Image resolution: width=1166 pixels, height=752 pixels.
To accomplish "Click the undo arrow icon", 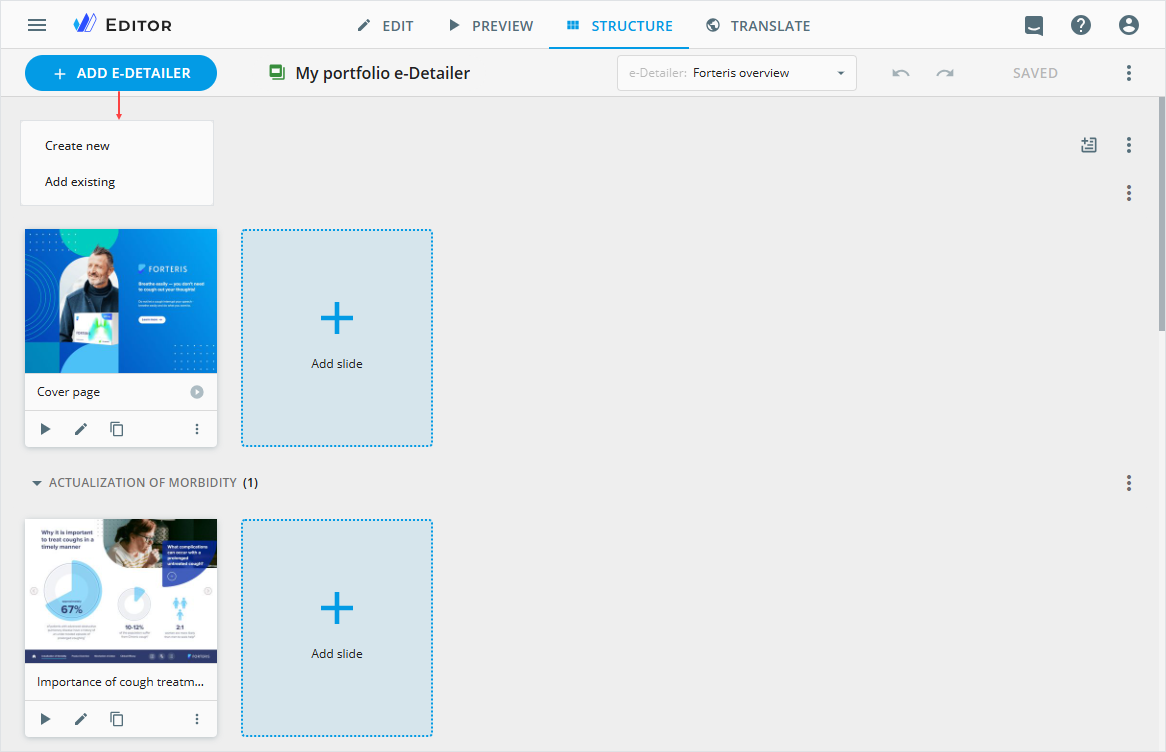I will tap(901, 73).
